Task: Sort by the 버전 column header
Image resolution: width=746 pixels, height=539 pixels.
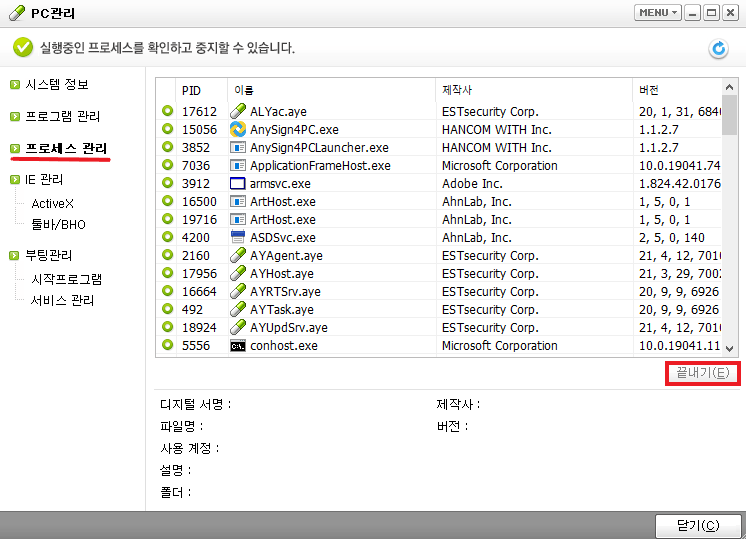Action: point(677,90)
